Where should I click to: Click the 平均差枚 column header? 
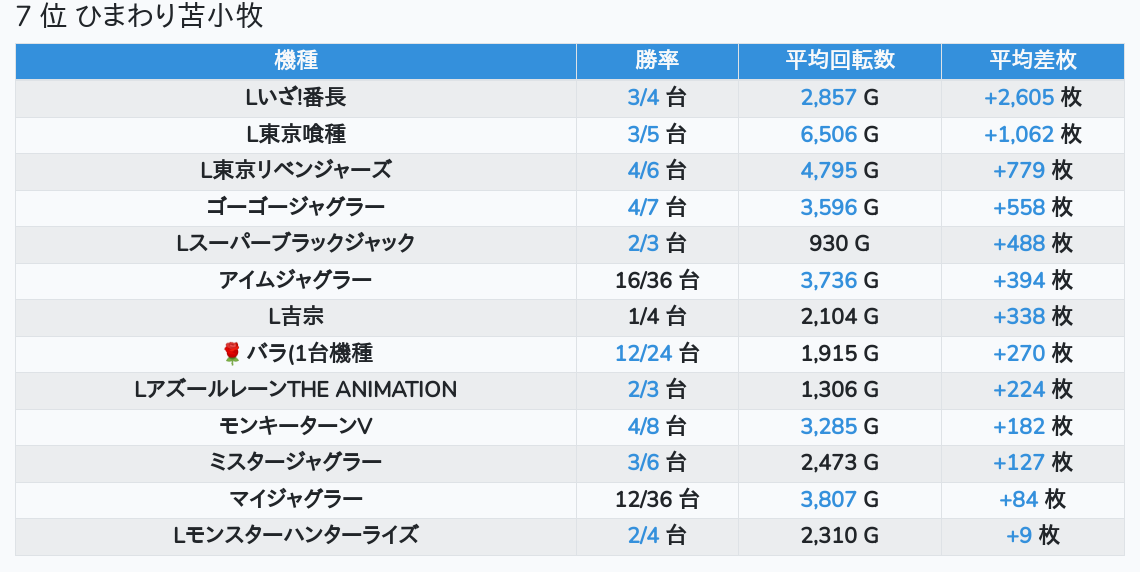point(1032,60)
